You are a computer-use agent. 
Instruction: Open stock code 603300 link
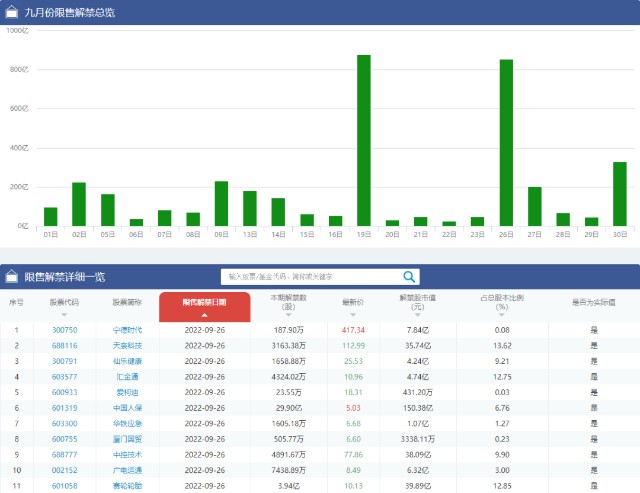click(64, 424)
